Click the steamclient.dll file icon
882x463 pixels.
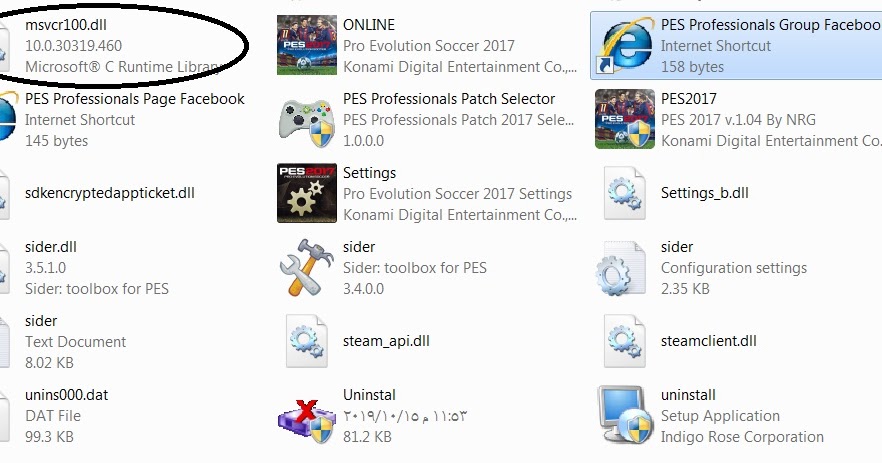[624, 341]
